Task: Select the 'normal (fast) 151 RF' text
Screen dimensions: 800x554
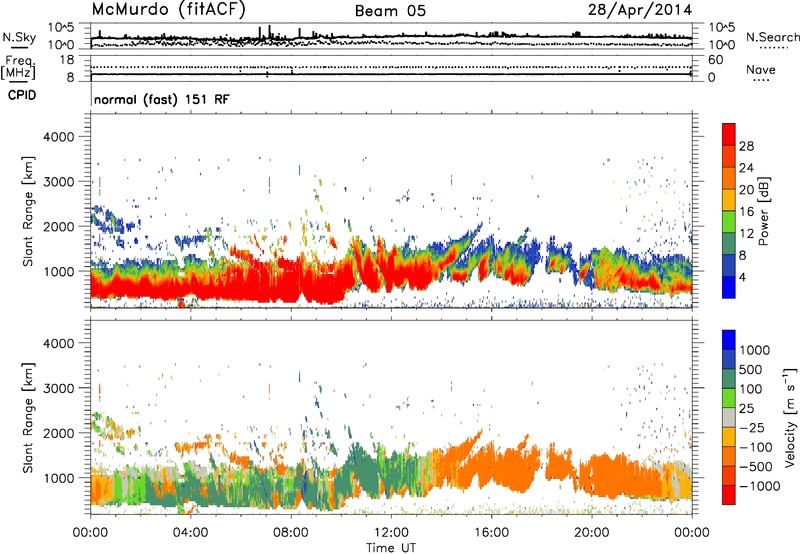Action: pyautogui.click(x=162, y=99)
